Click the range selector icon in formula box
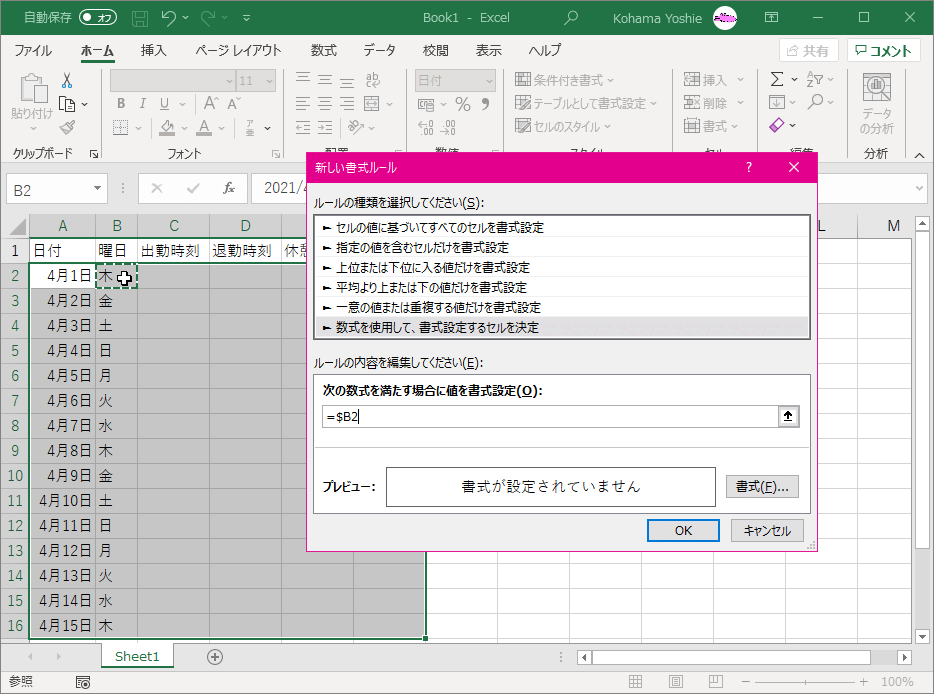This screenshot has height=694, width=934. tap(789, 417)
